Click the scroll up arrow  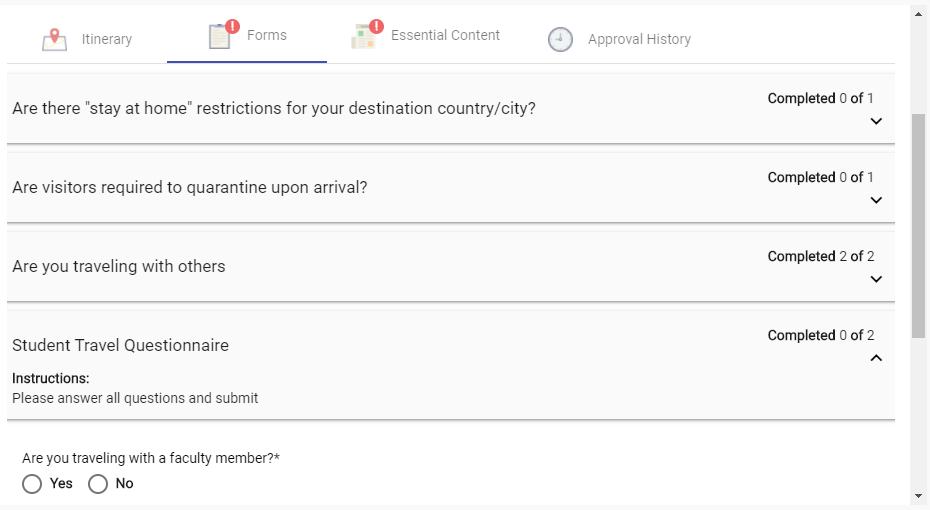(918, 15)
